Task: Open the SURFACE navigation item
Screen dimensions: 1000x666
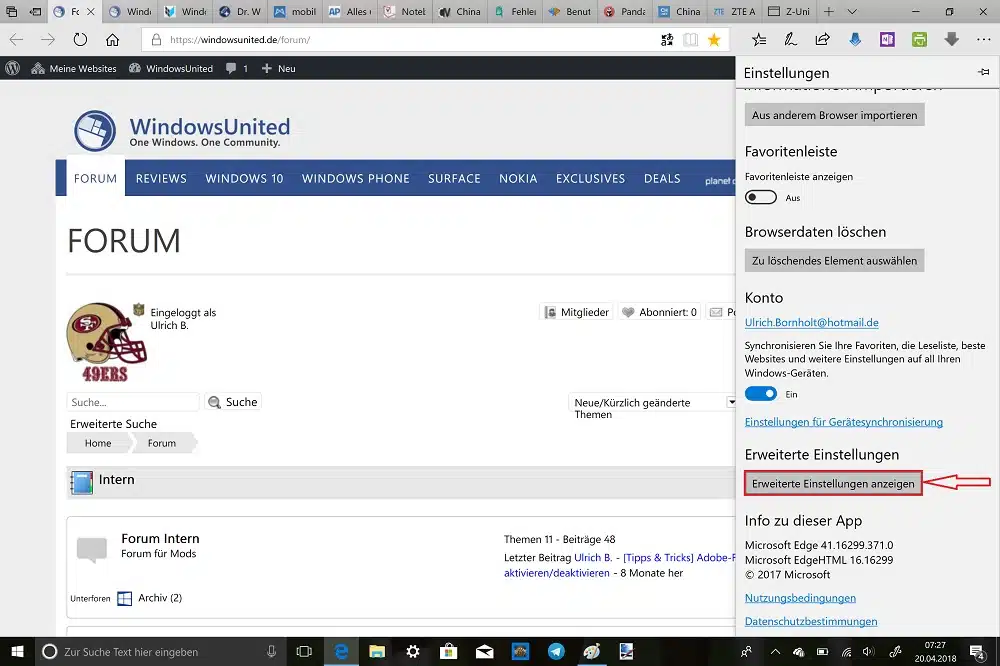Action: 454,179
